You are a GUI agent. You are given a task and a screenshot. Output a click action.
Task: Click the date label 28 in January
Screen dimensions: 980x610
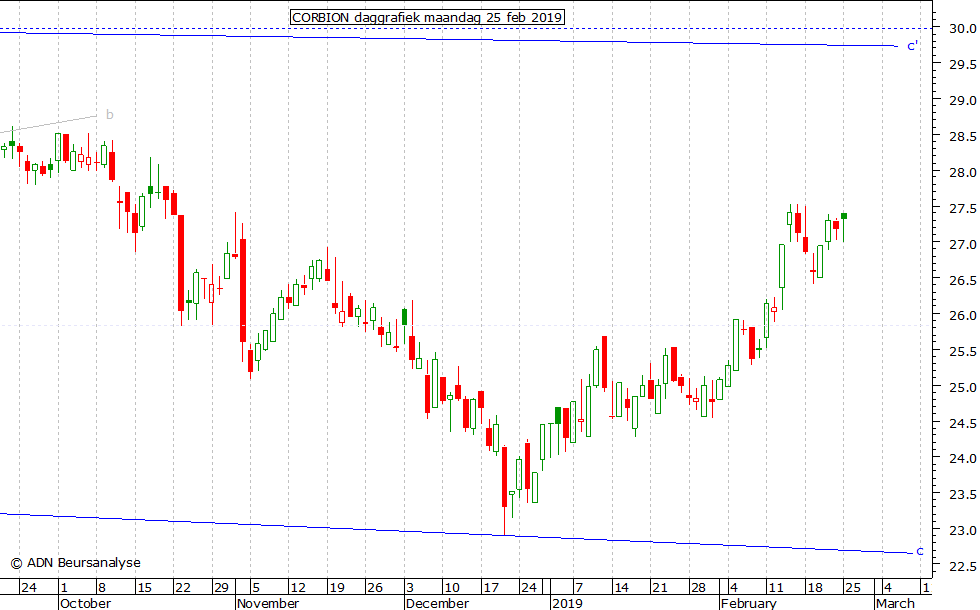click(x=698, y=588)
